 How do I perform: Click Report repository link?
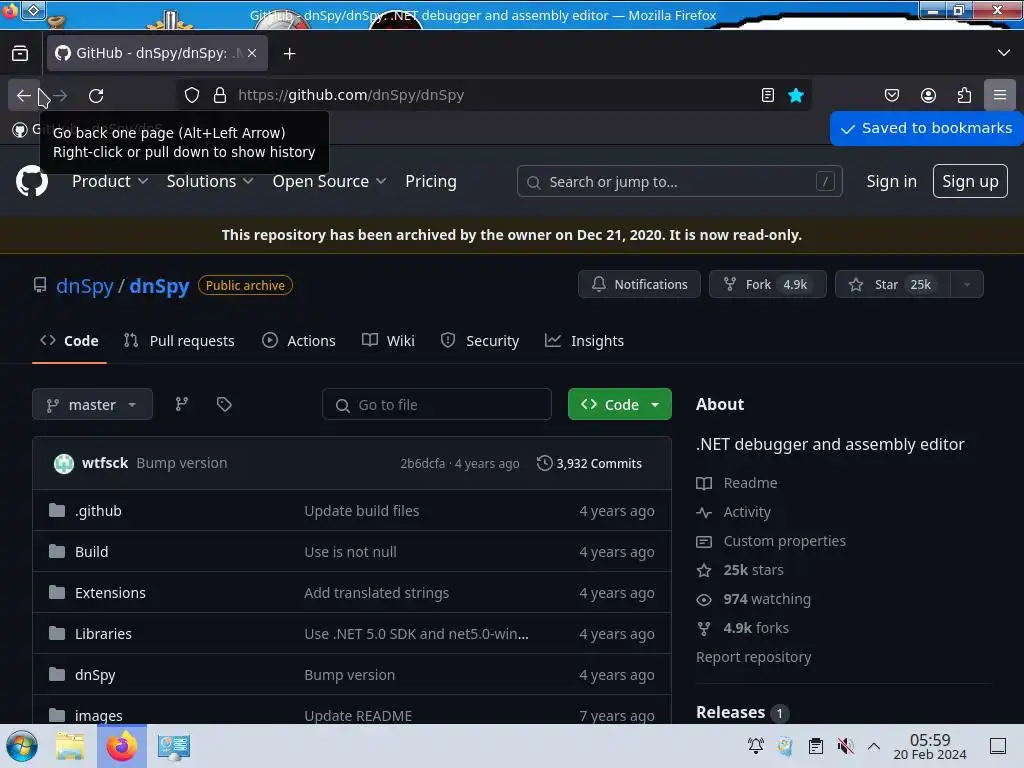point(754,658)
